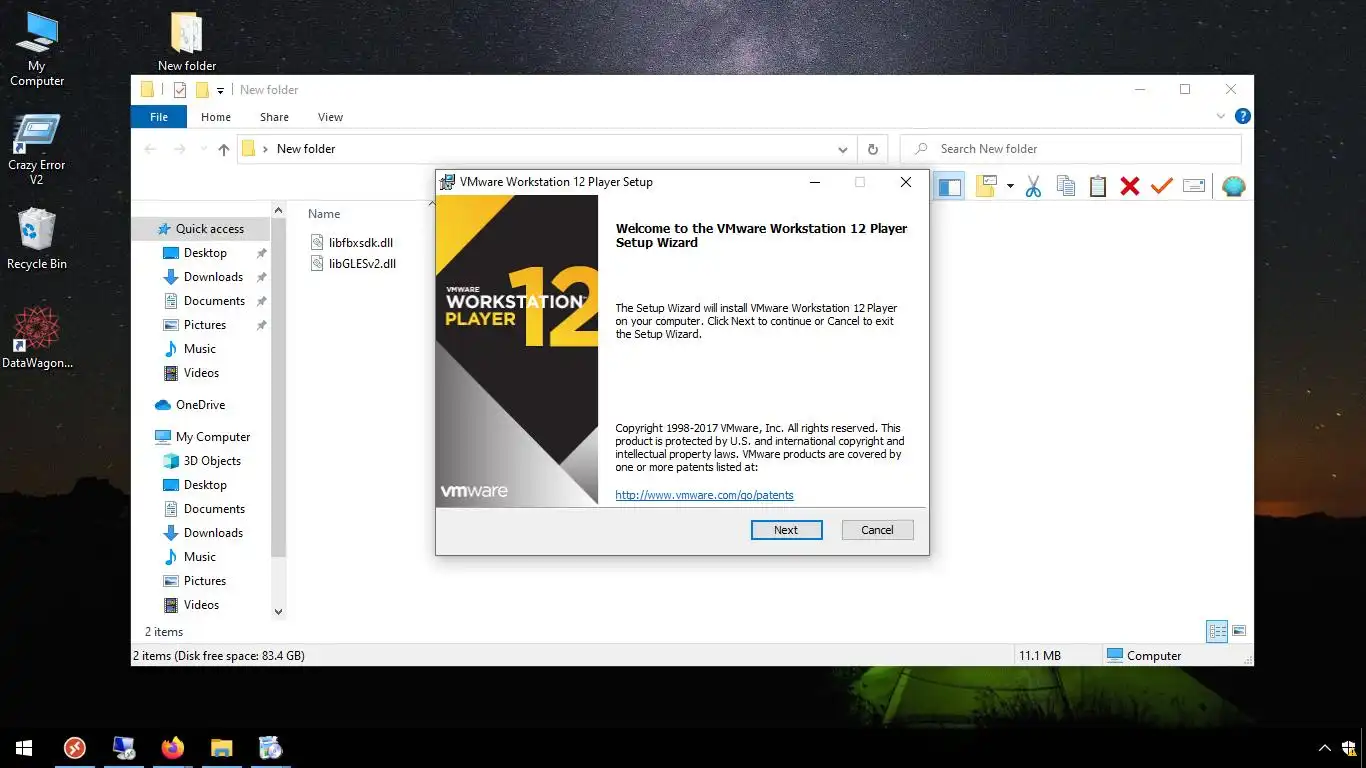Expand the ribbon using the chevron near help

click(x=1221, y=117)
